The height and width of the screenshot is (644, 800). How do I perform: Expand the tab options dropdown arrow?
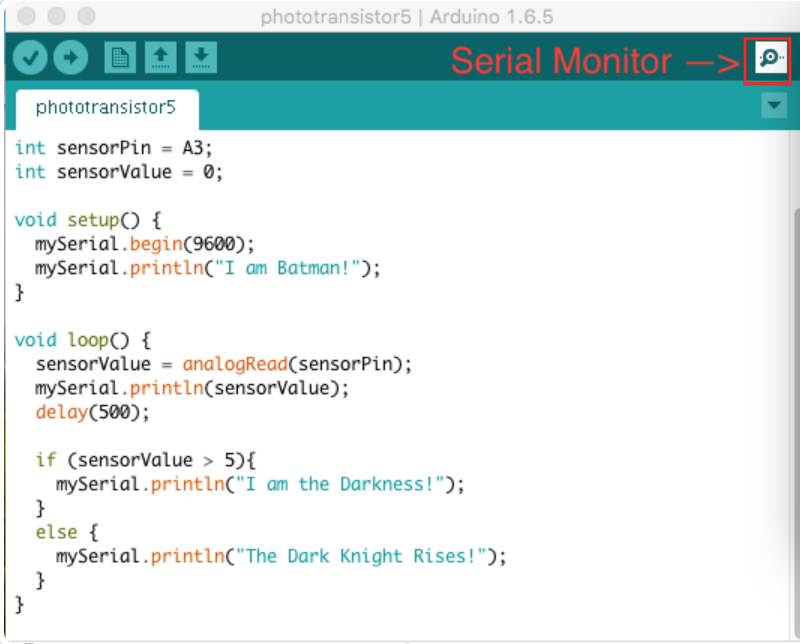(774, 106)
